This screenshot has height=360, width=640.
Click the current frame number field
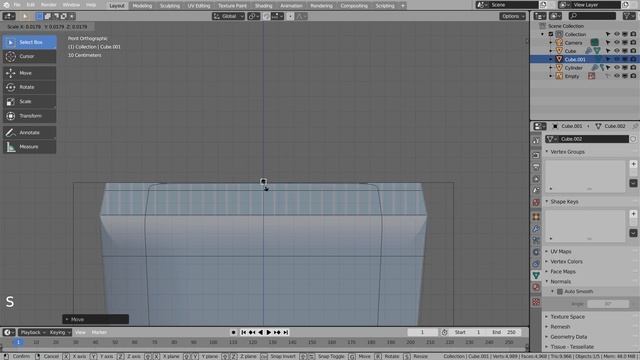click(422, 332)
